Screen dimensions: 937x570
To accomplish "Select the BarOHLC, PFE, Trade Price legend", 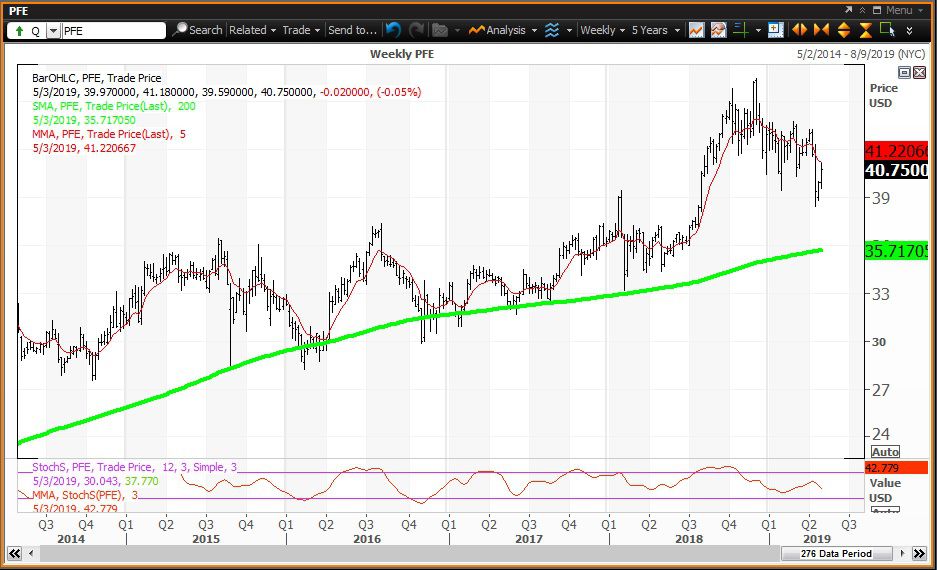I will [x=96, y=78].
